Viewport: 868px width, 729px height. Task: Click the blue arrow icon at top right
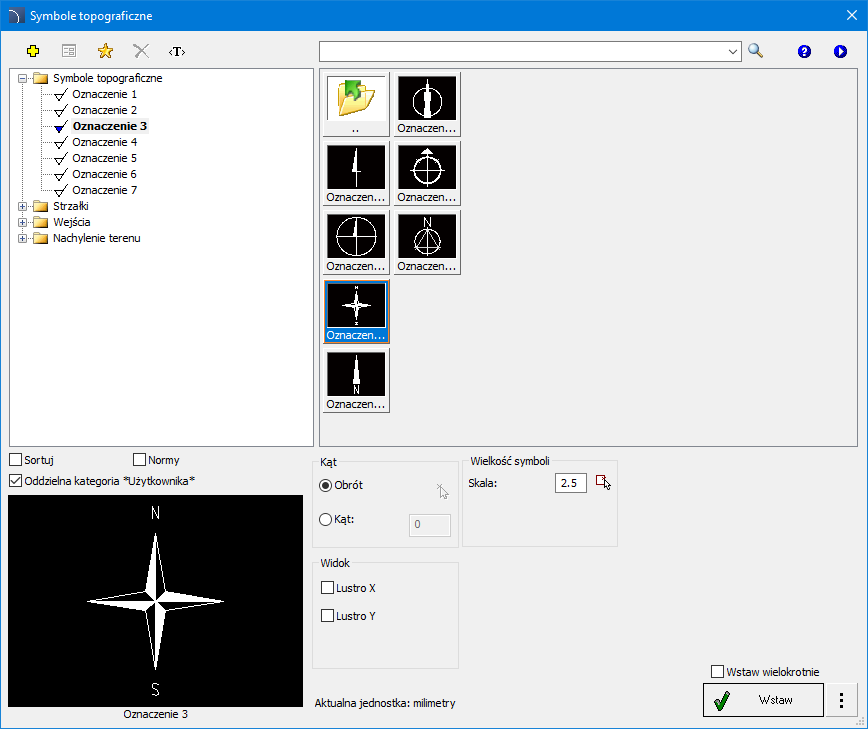click(840, 51)
